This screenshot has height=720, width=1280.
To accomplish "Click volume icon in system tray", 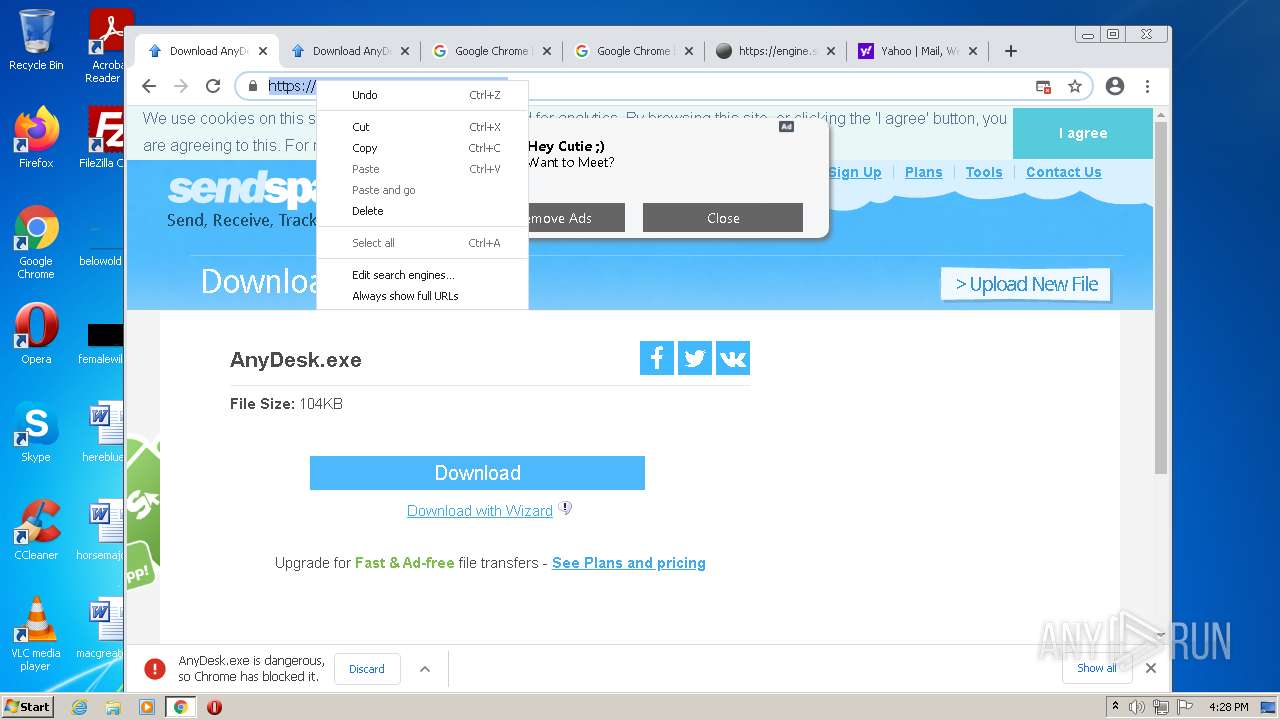I will click(1137, 707).
